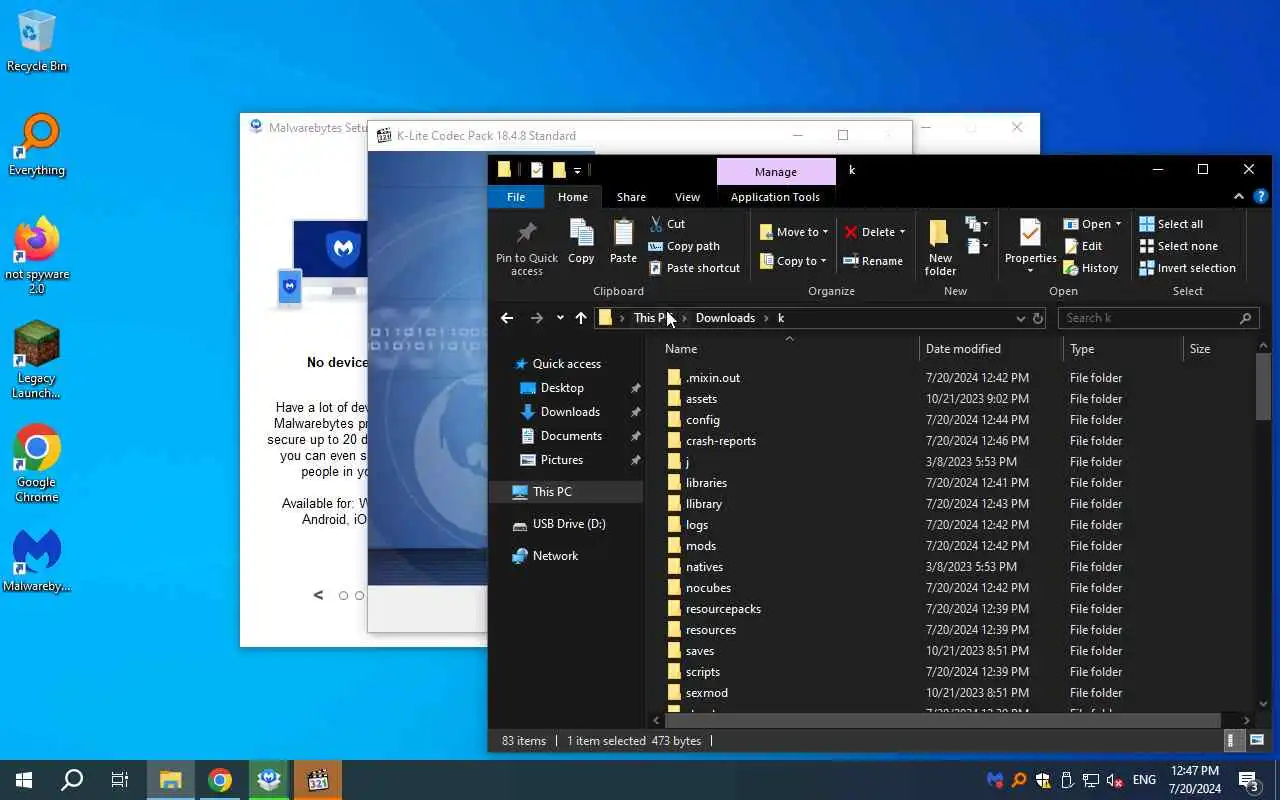
Task: Show file History from the ribbon
Action: pos(1091,268)
